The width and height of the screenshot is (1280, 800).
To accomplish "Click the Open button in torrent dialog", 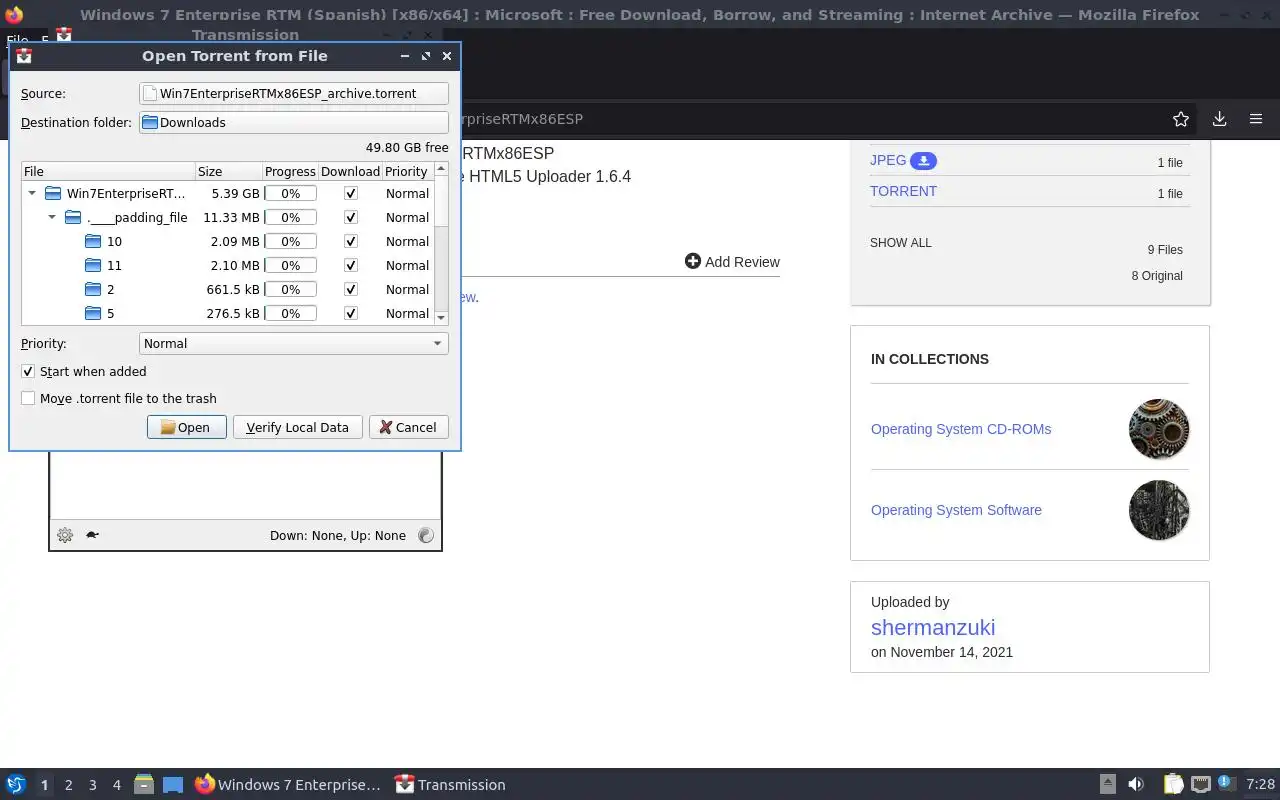I will pyautogui.click(x=187, y=427).
